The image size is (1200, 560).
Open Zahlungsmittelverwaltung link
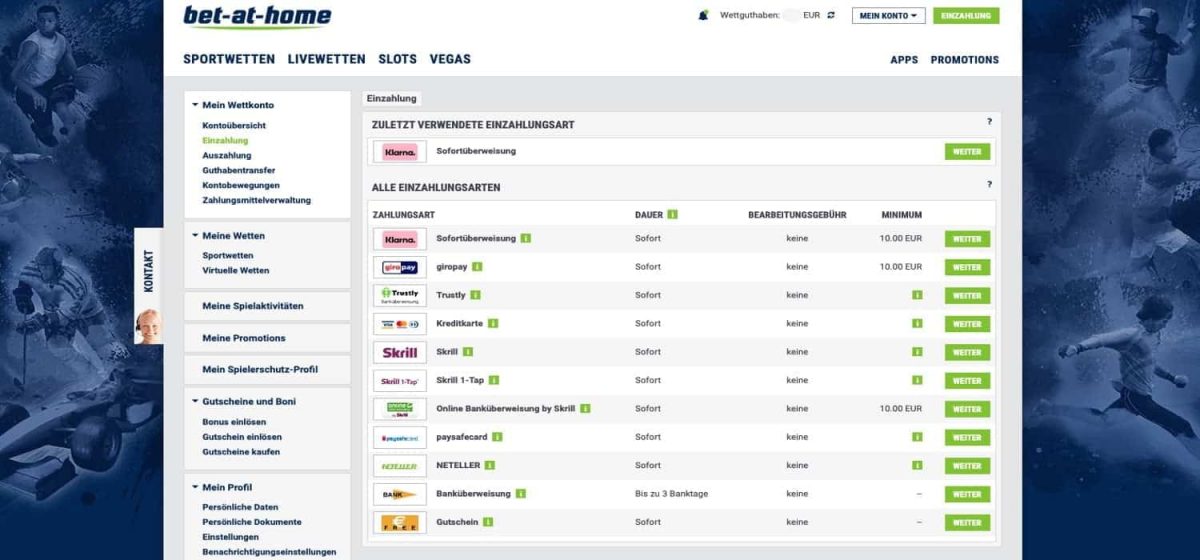click(x=257, y=200)
